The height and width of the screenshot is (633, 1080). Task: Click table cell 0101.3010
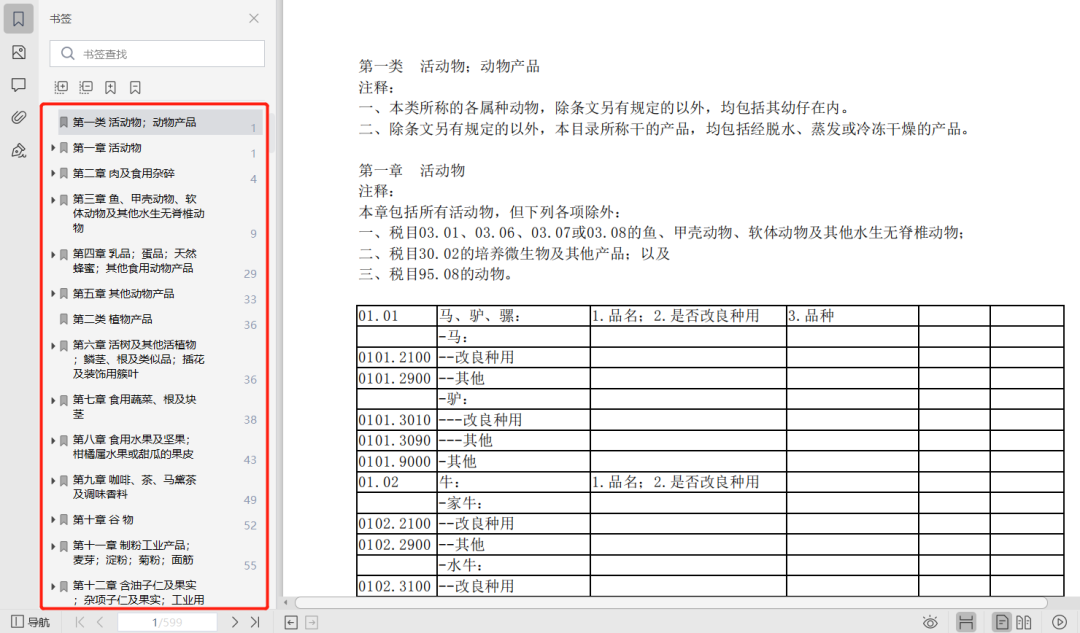(x=397, y=419)
